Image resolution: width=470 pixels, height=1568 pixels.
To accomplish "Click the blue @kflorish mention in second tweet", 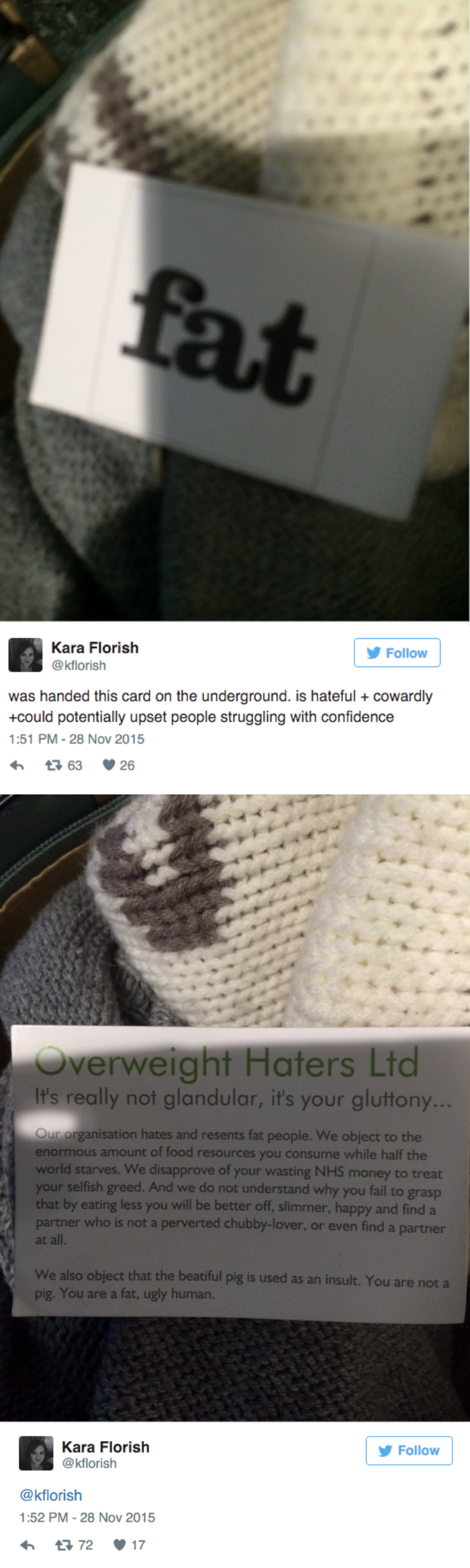I will point(51,1495).
